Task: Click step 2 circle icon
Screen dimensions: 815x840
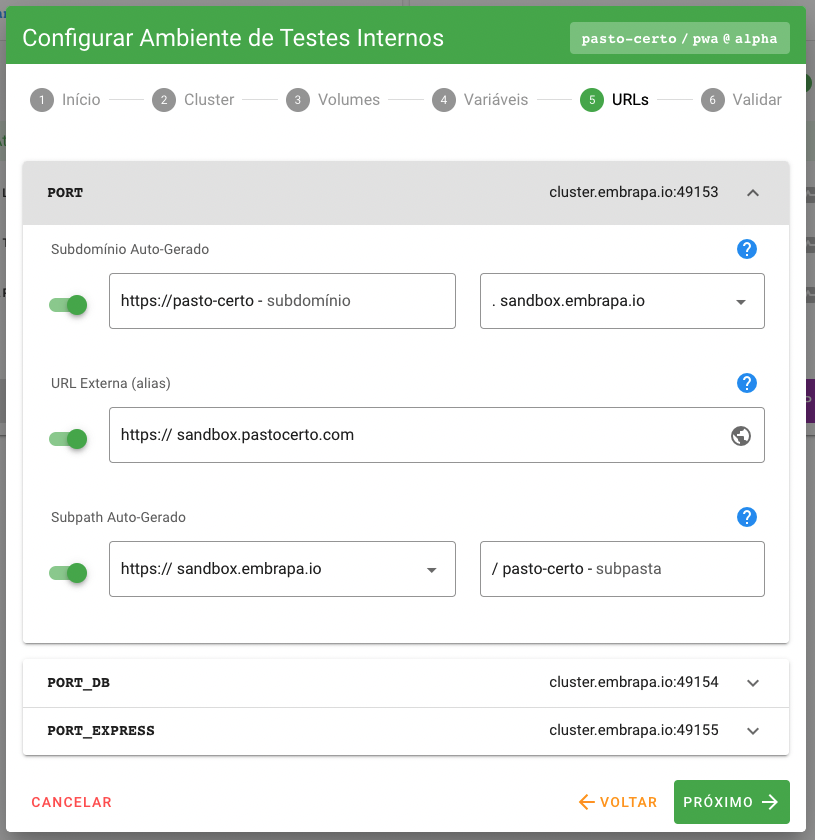Action: (x=164, y=100)
